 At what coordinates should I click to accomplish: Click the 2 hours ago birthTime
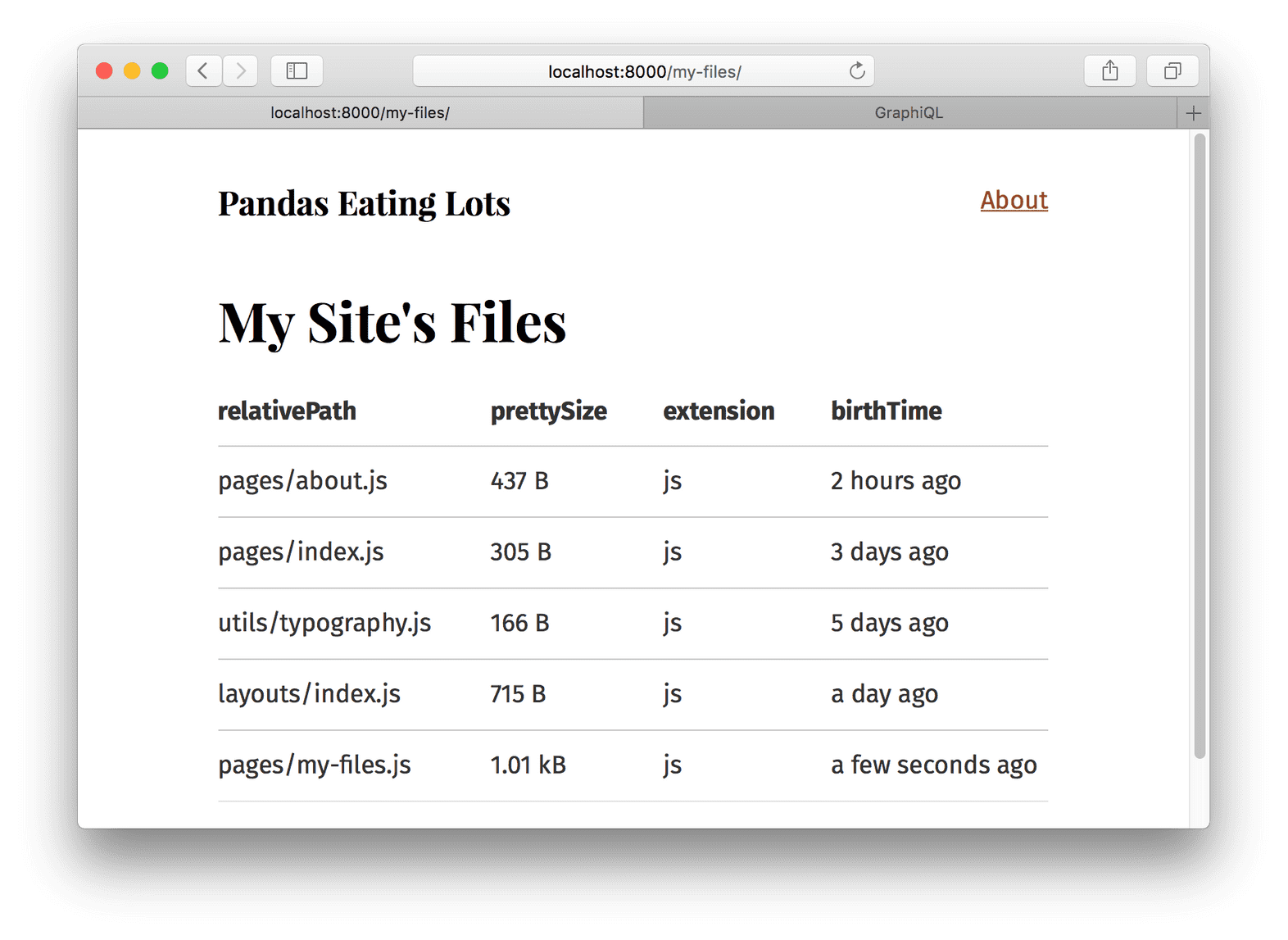pyautogui.click(x=896, y=481)
